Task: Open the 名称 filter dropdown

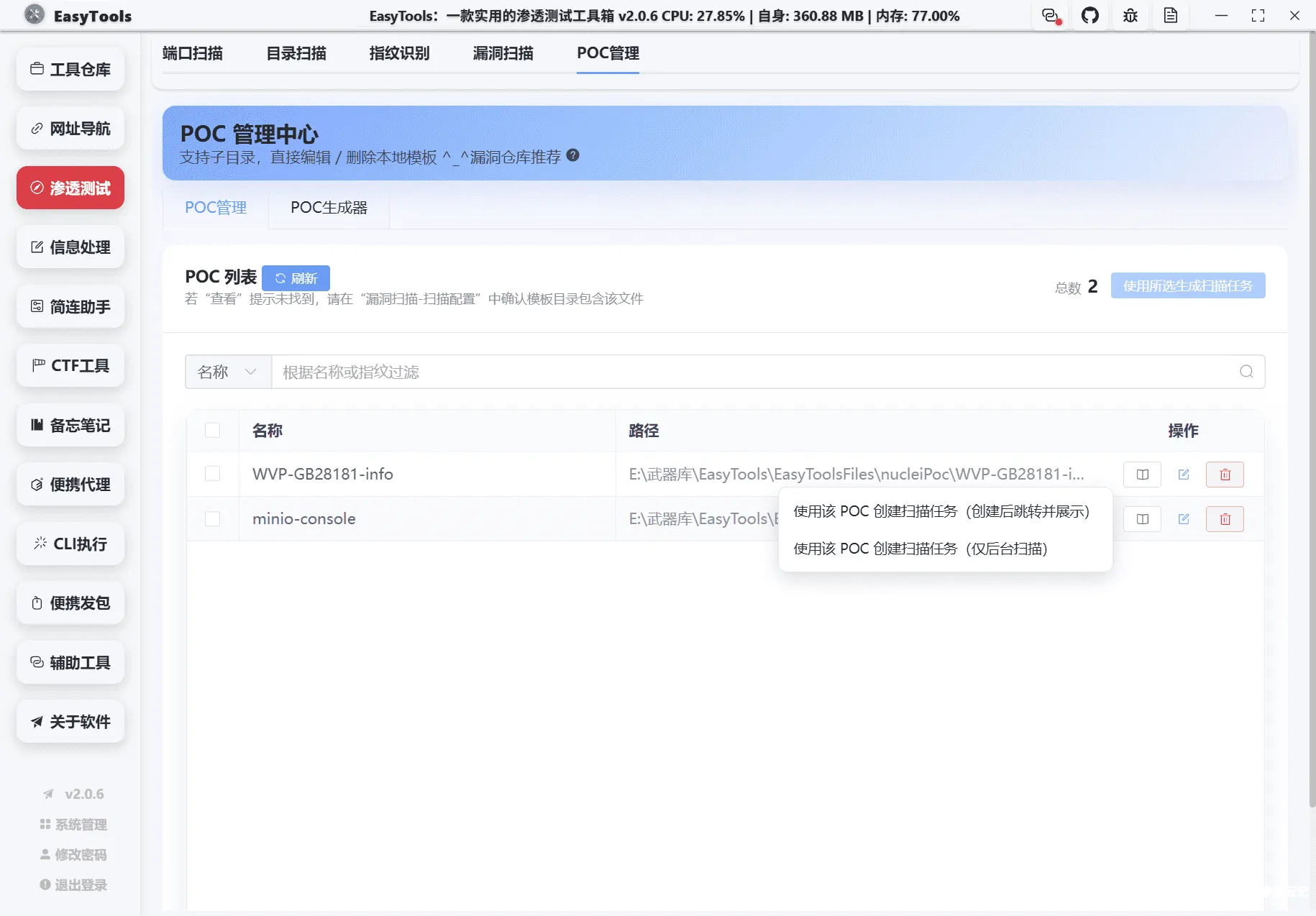Action: [227, 372]
